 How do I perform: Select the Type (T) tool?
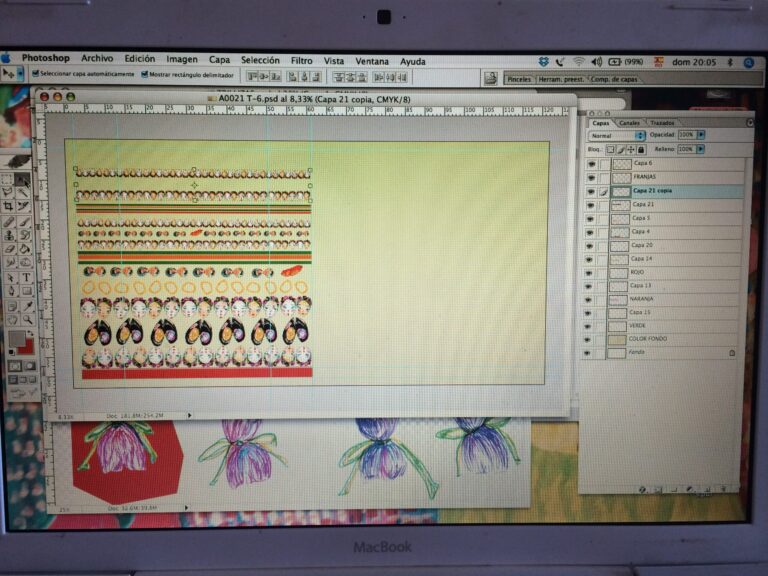pos(25,277)
